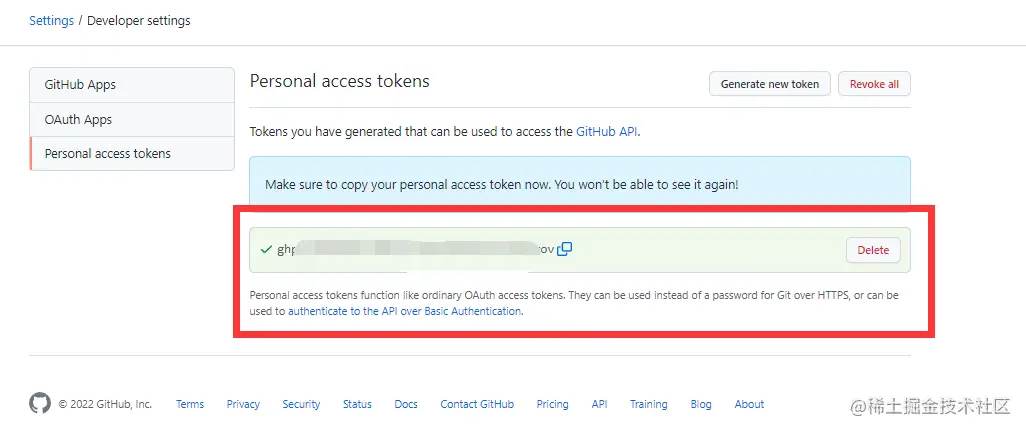Screen dimensions: 1026x432
Task: Select OAuth Apps sidebar item
Action: [x=132, y=119]
